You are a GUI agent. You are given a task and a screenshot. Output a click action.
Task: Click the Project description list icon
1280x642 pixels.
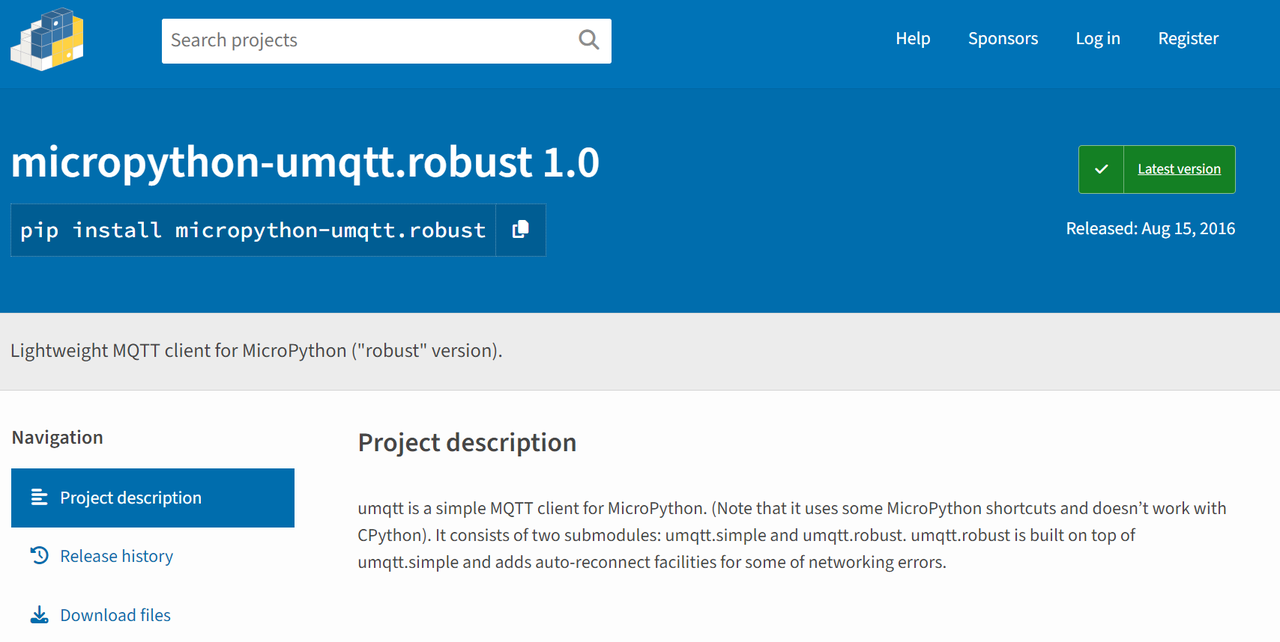tap(39, 497)
